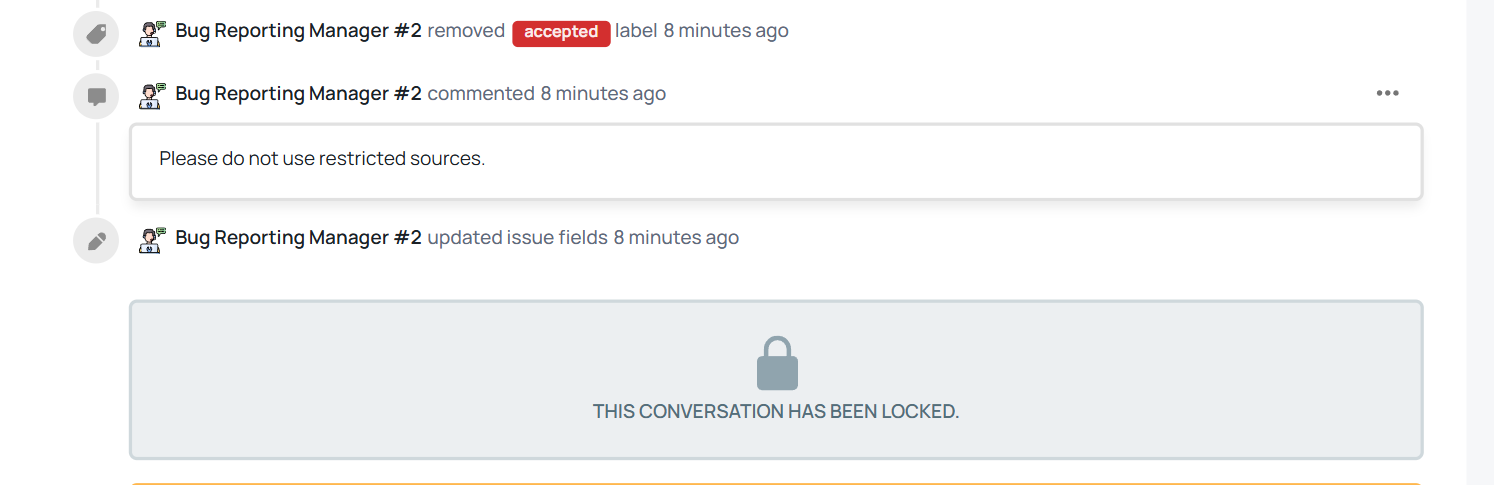Image resolution: width=1494 pixels, height=485 pixels.
Task: Click the avatar on the commented event row
Action: [152, 95]
